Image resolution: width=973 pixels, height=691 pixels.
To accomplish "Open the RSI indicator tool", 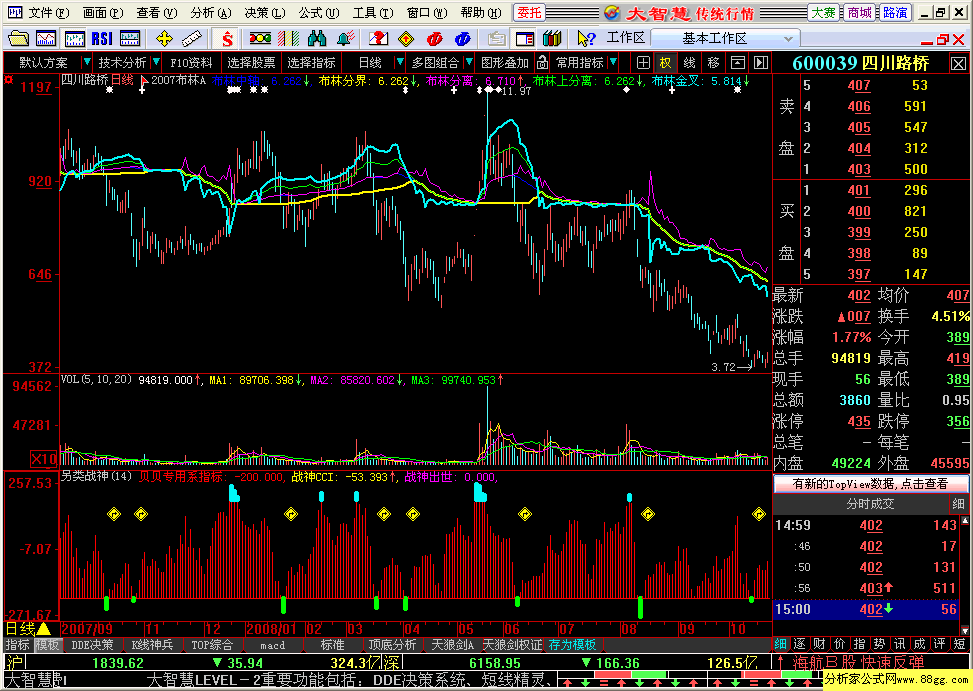I will (x=102, y=38).
